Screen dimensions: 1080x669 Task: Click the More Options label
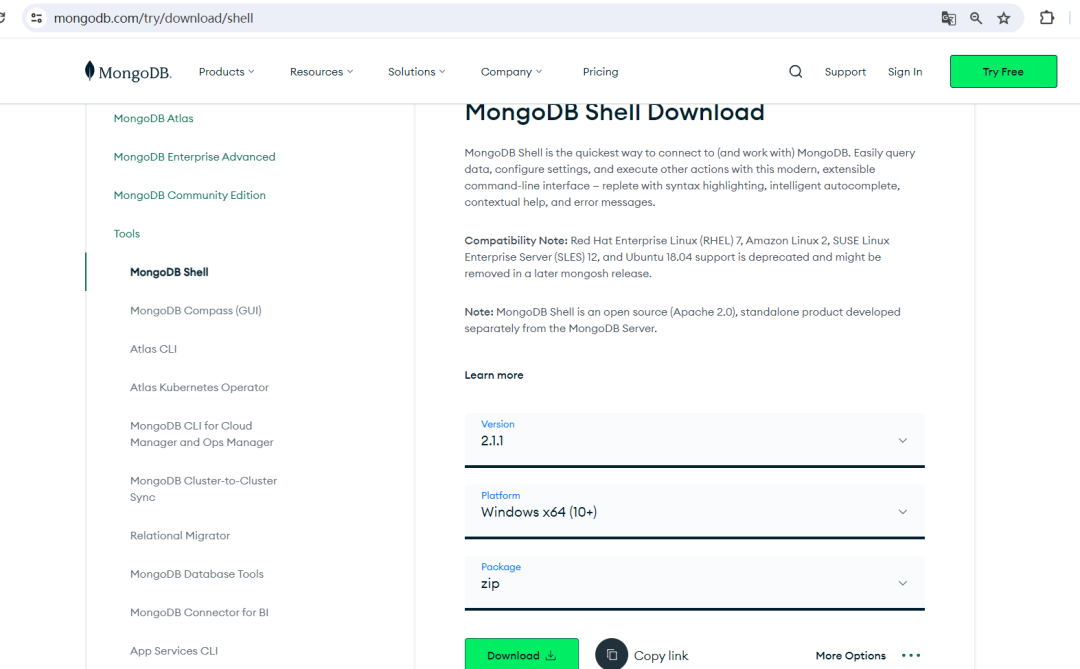851,656
